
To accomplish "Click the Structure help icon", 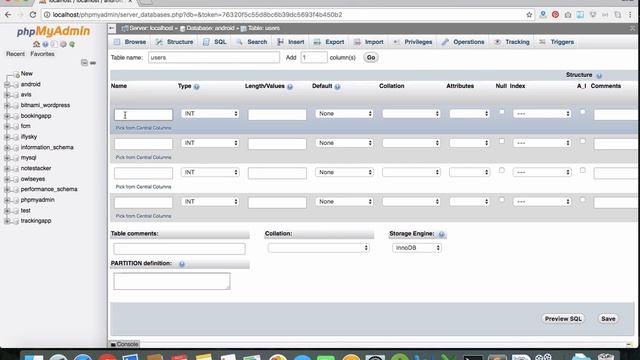I will pyautogui.click(x=599, y=76).
